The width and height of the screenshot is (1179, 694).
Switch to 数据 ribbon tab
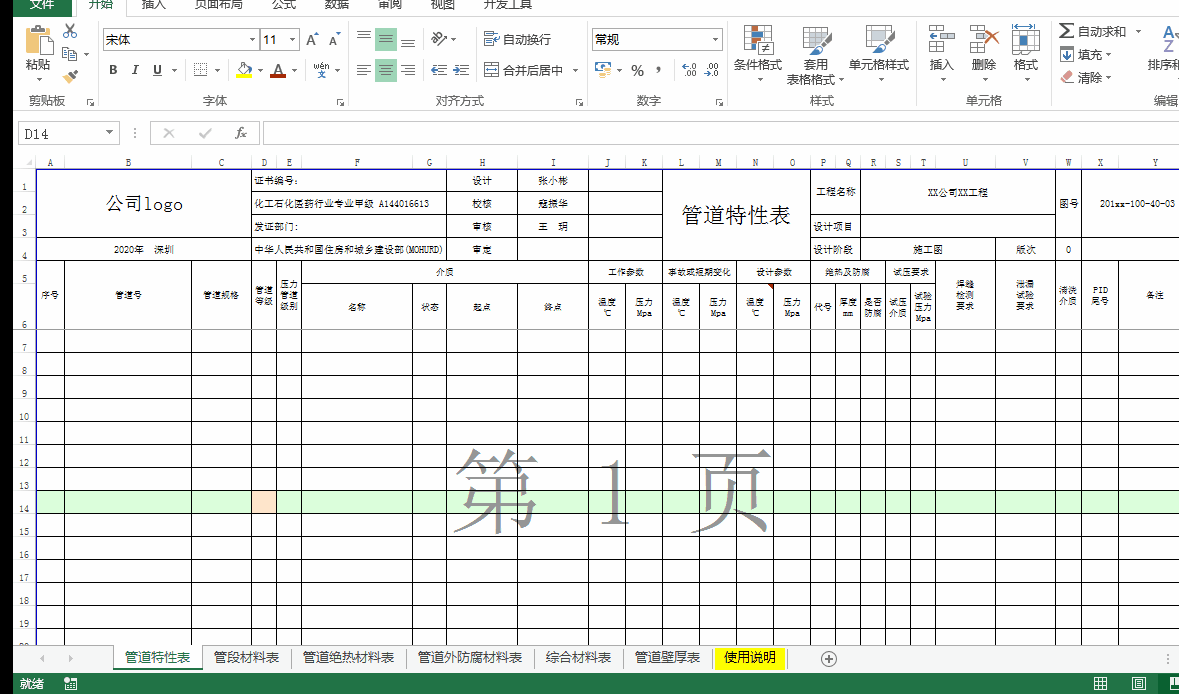tap(337, 5)
